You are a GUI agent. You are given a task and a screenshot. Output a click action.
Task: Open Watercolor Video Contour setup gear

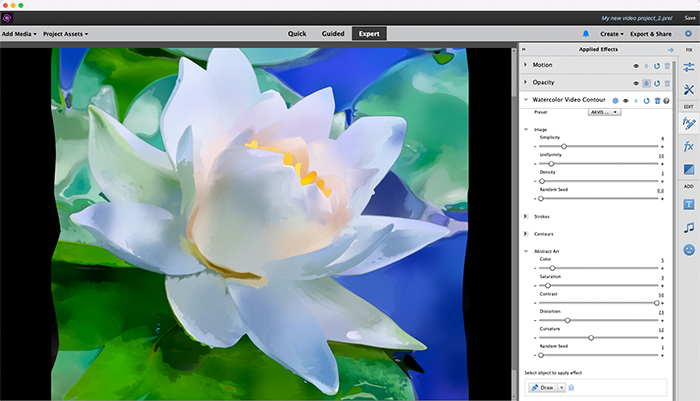point(615,100)
